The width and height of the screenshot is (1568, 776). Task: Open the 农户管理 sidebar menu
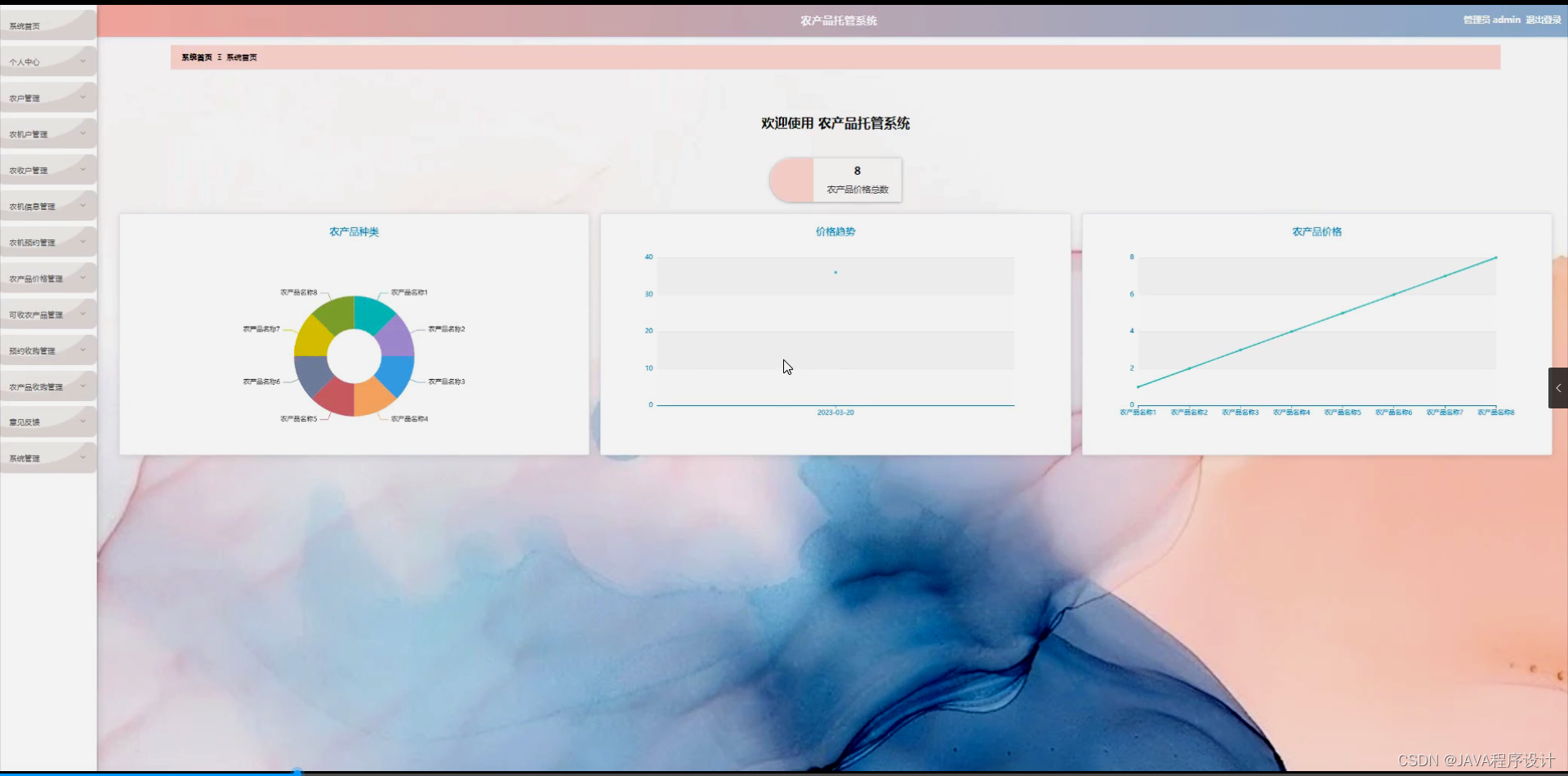(48, 98)
